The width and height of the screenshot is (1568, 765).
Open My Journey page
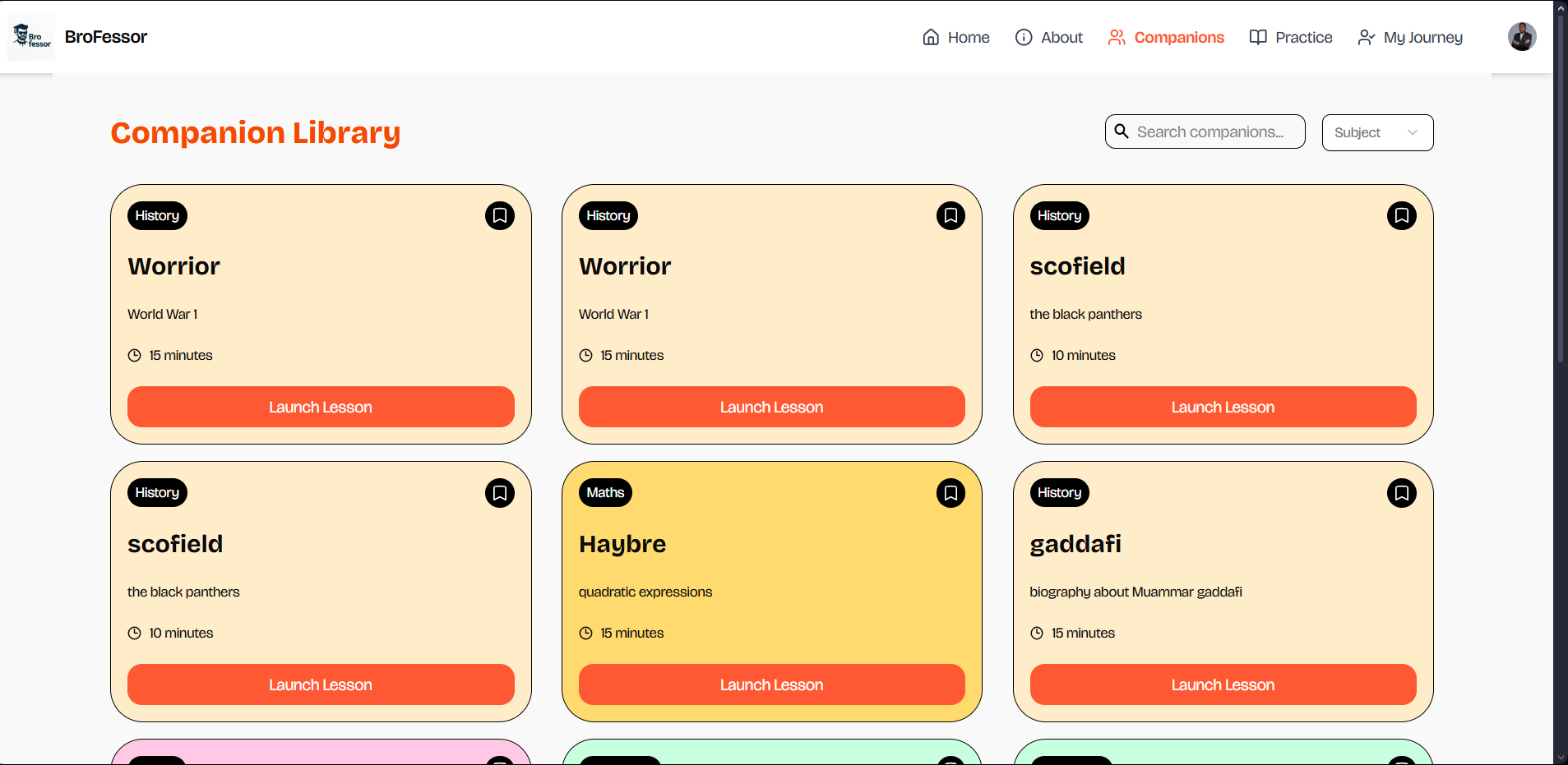[x=1410, y=37]
